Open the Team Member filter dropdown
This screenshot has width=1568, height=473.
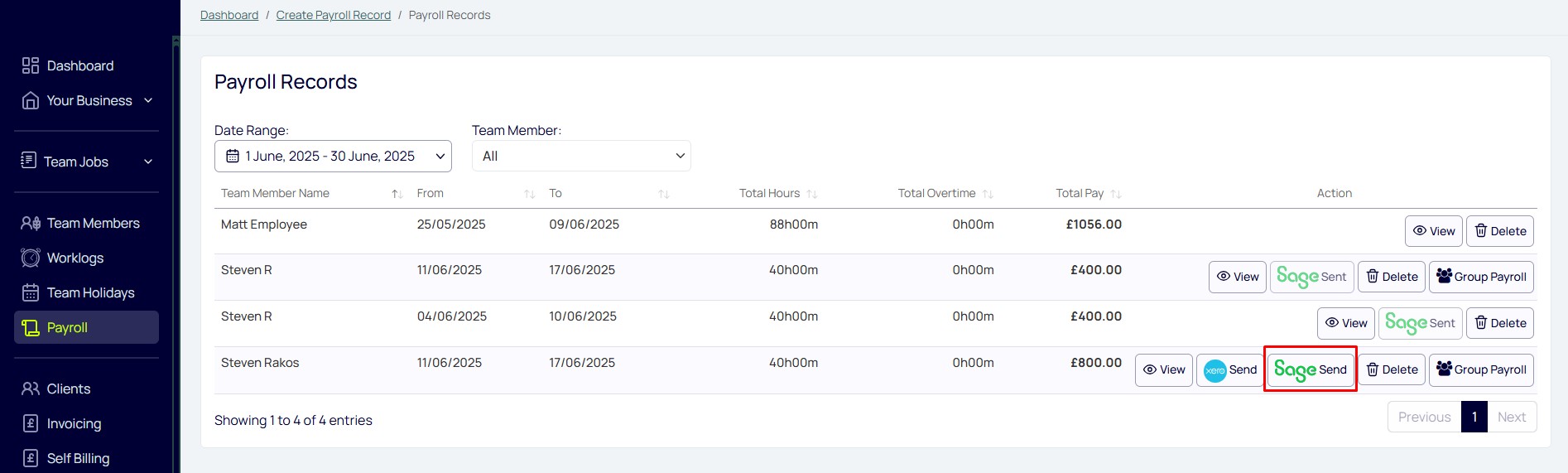coord(581,156)
